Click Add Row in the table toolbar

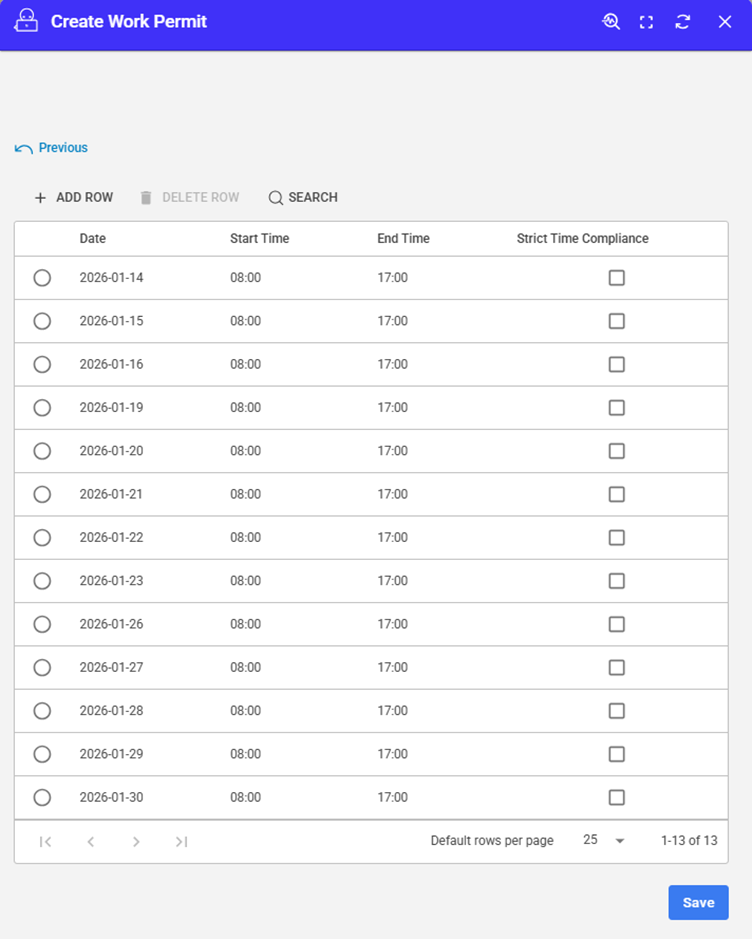coord(73,198)
